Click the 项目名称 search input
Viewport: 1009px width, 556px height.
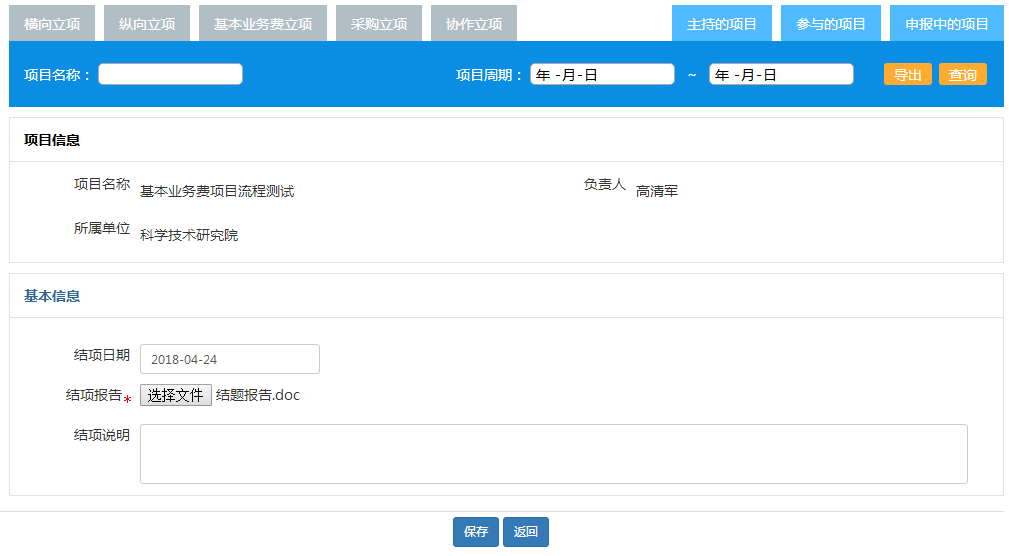pyautogui.click(x=170, y=74)
